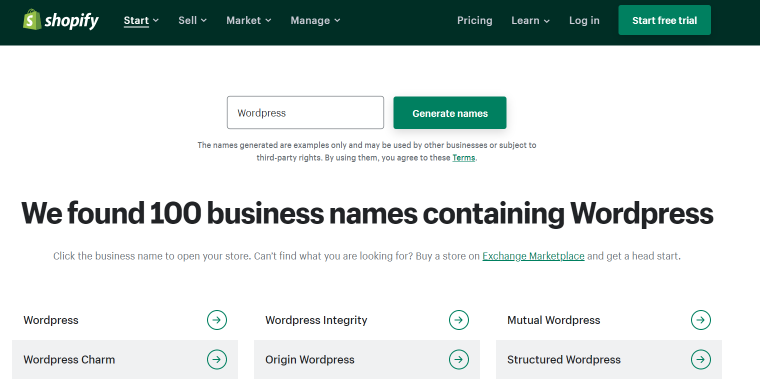760x385 pixels.
Task: Click the arrow icon next to Wordpress
Action: pos(217,320)
